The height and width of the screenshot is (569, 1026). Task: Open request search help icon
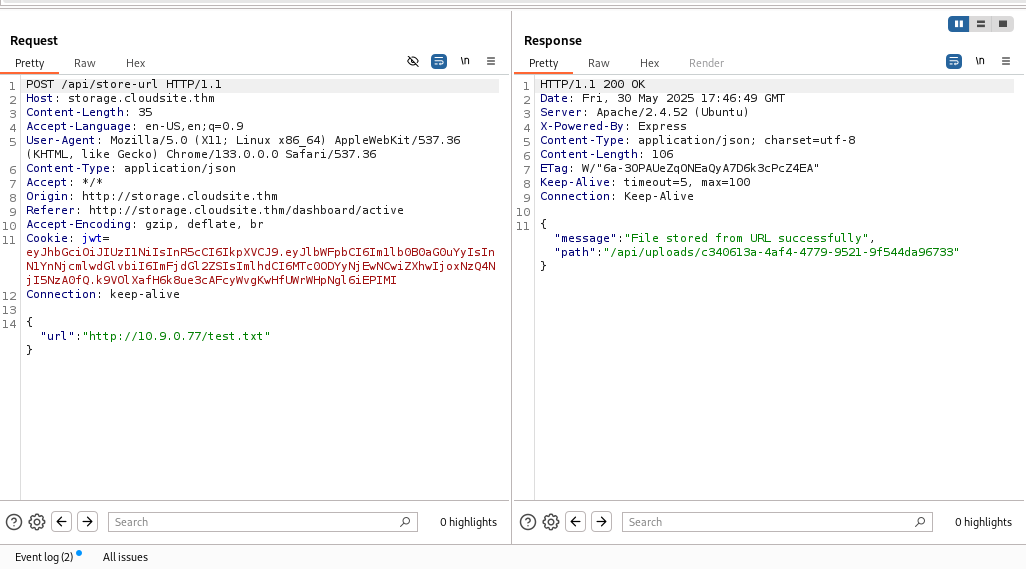tap(14, 521)
